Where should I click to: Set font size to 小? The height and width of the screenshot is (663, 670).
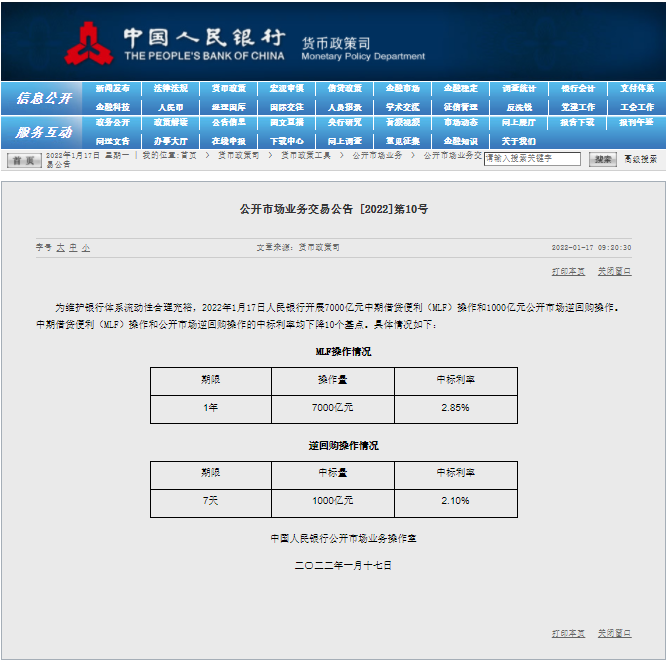tap(86, 248)
